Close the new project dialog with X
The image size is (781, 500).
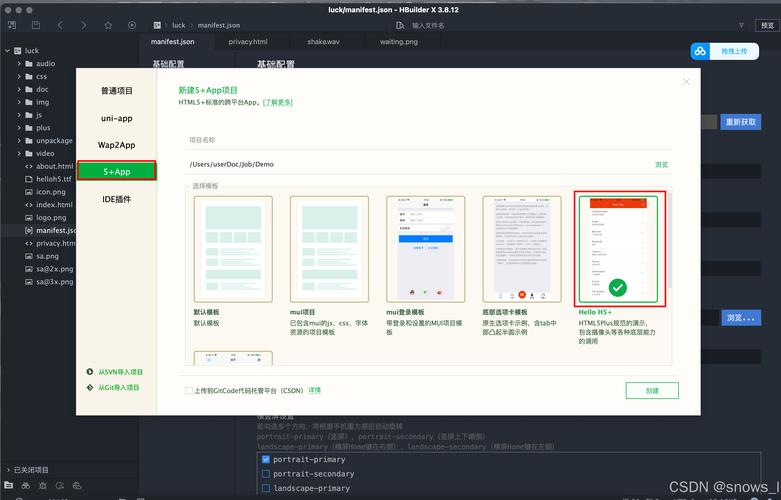(x=686, y=82)
